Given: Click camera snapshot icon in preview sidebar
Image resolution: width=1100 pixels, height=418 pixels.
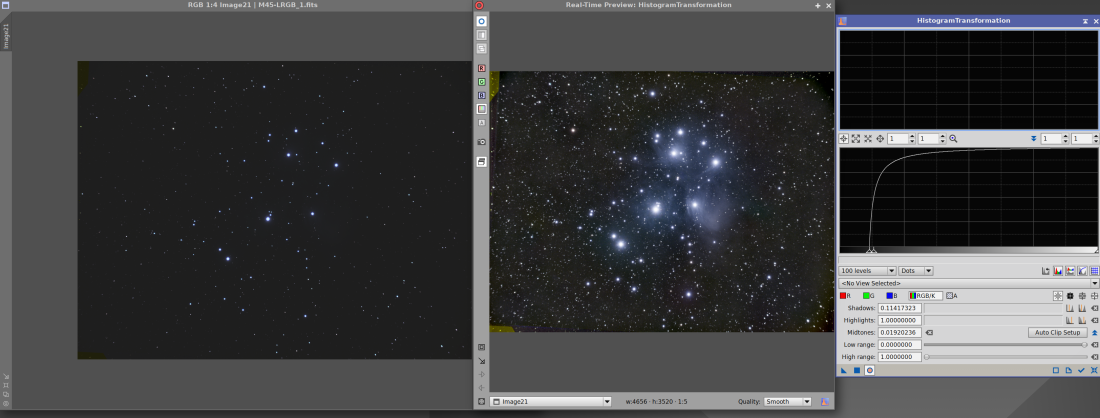Looking at the screenshot, I should click(x=482, y=142).
